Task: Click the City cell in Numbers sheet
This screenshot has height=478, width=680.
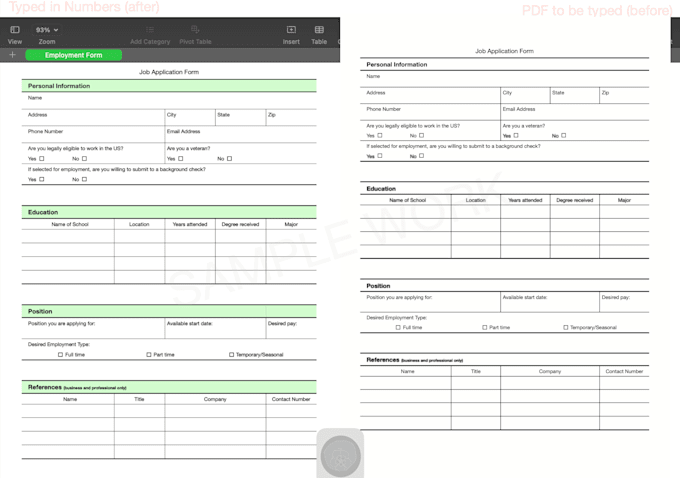Action: tap(190, 118)
